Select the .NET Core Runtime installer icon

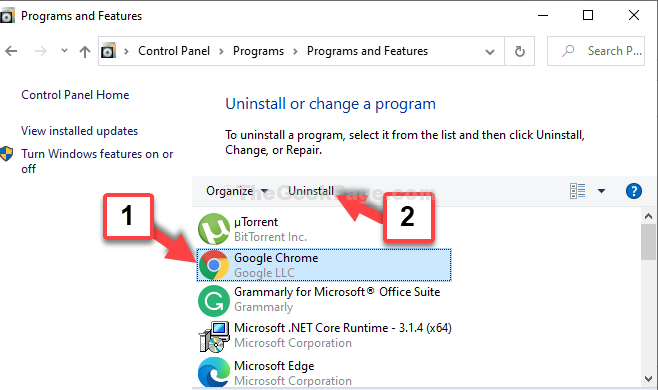click(214, 337)
